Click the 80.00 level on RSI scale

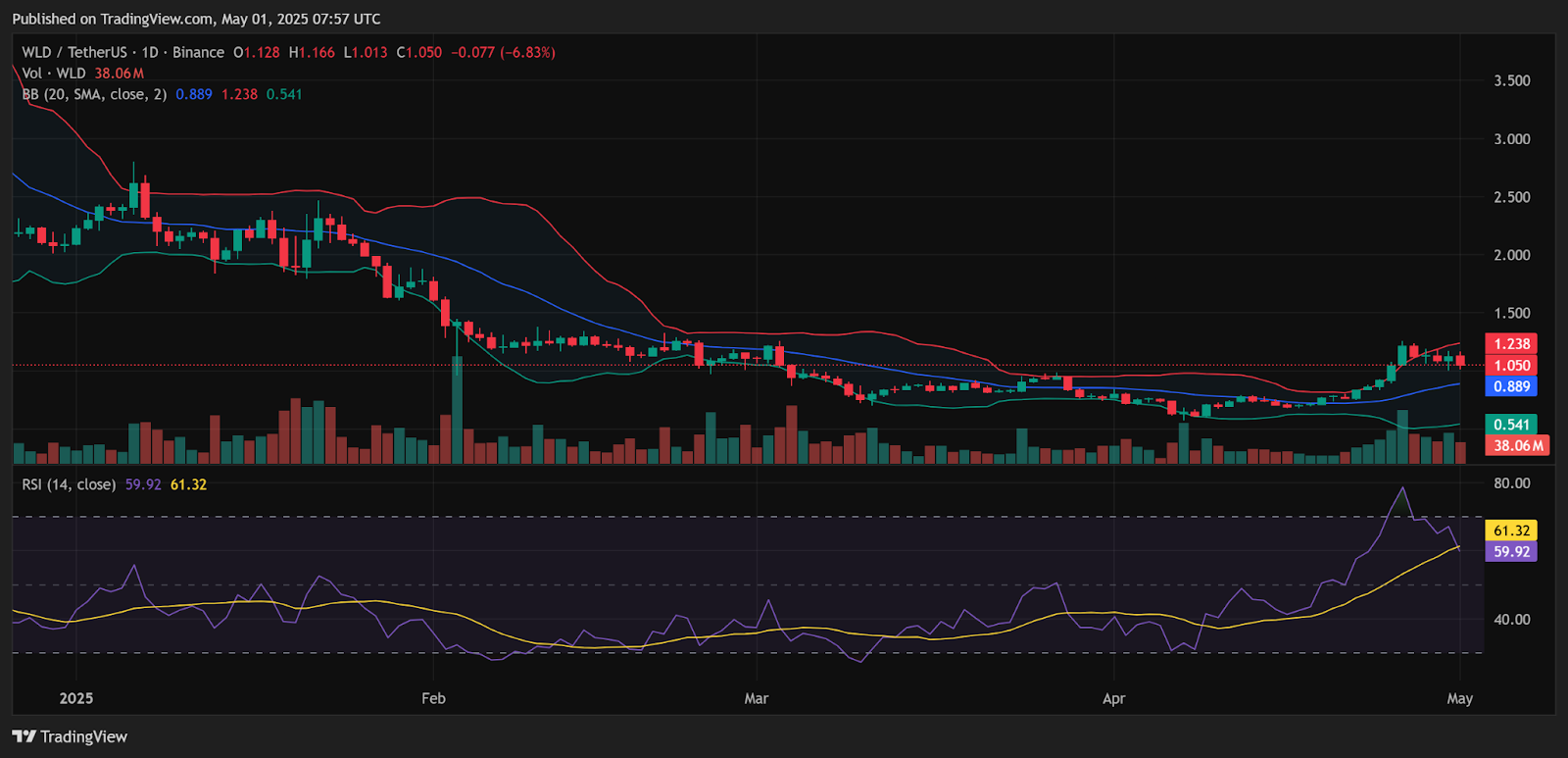[1512, 483]
